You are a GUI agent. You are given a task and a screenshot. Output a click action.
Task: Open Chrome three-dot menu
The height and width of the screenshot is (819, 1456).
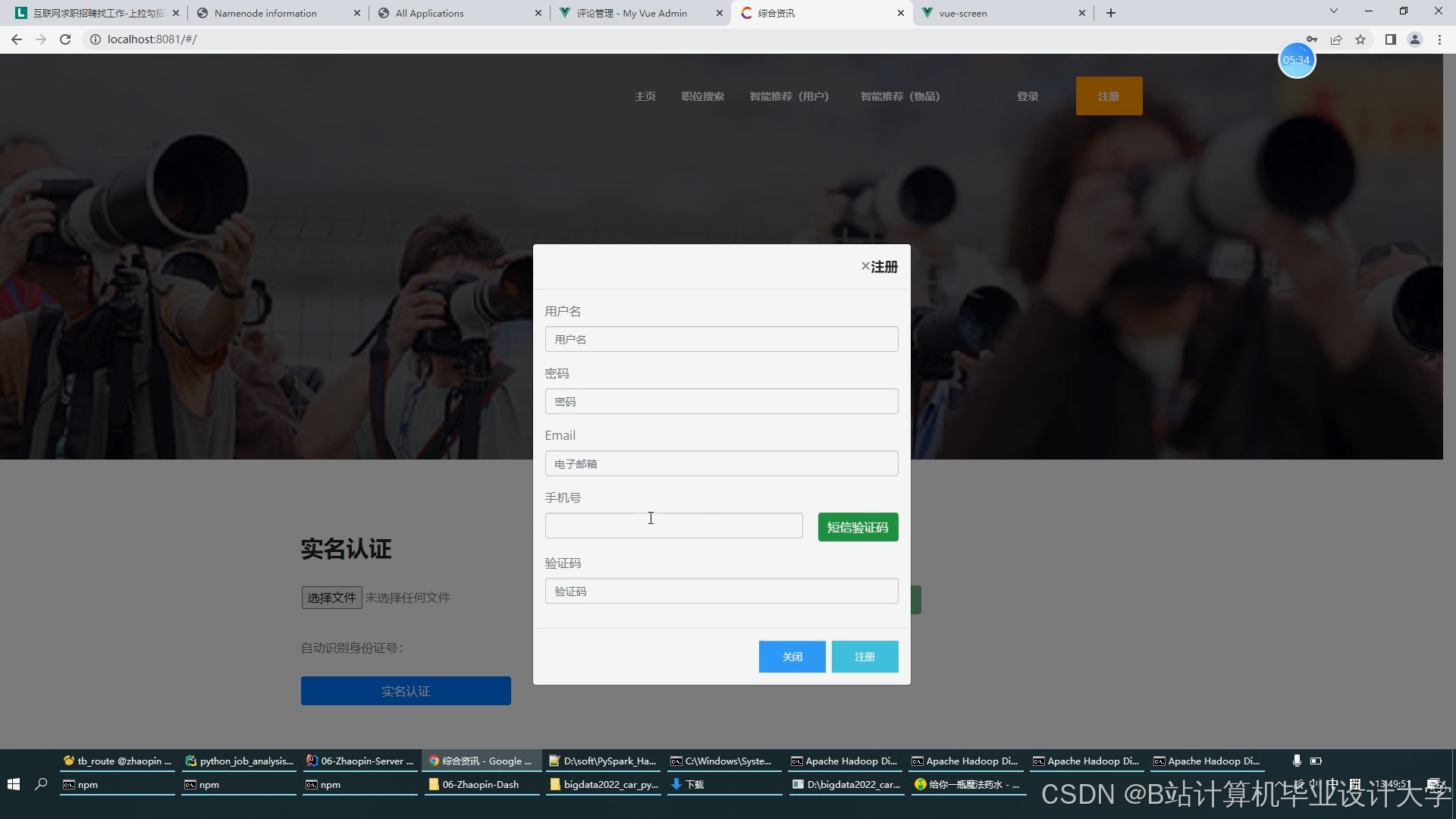click(1439, 39)
